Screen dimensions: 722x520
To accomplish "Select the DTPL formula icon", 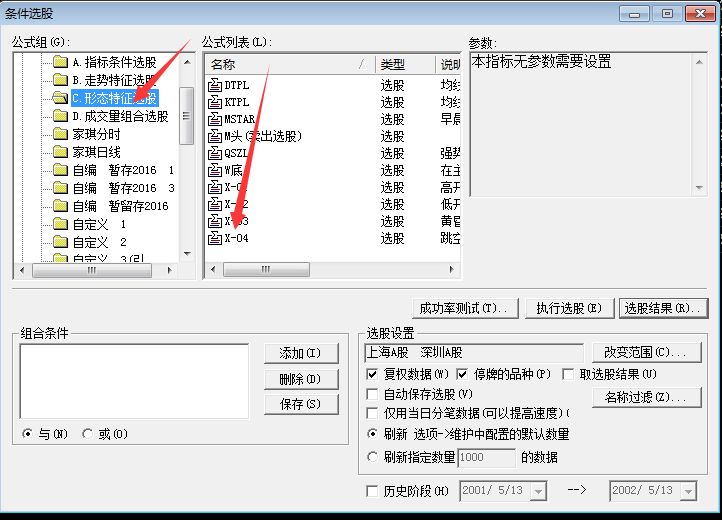I will tap(214, 86).
